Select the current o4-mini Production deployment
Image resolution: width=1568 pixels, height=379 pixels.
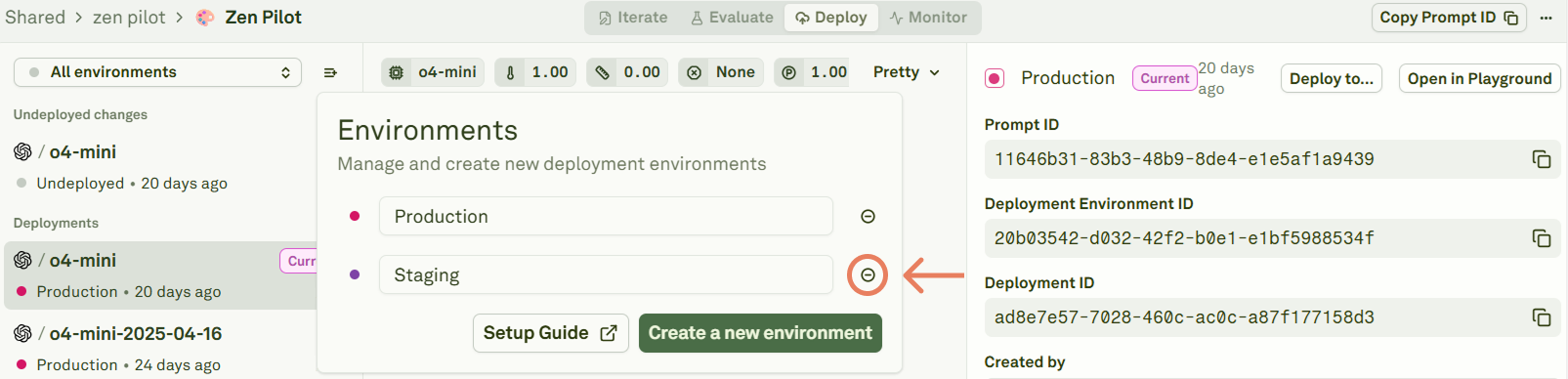(x=161, y=275)
